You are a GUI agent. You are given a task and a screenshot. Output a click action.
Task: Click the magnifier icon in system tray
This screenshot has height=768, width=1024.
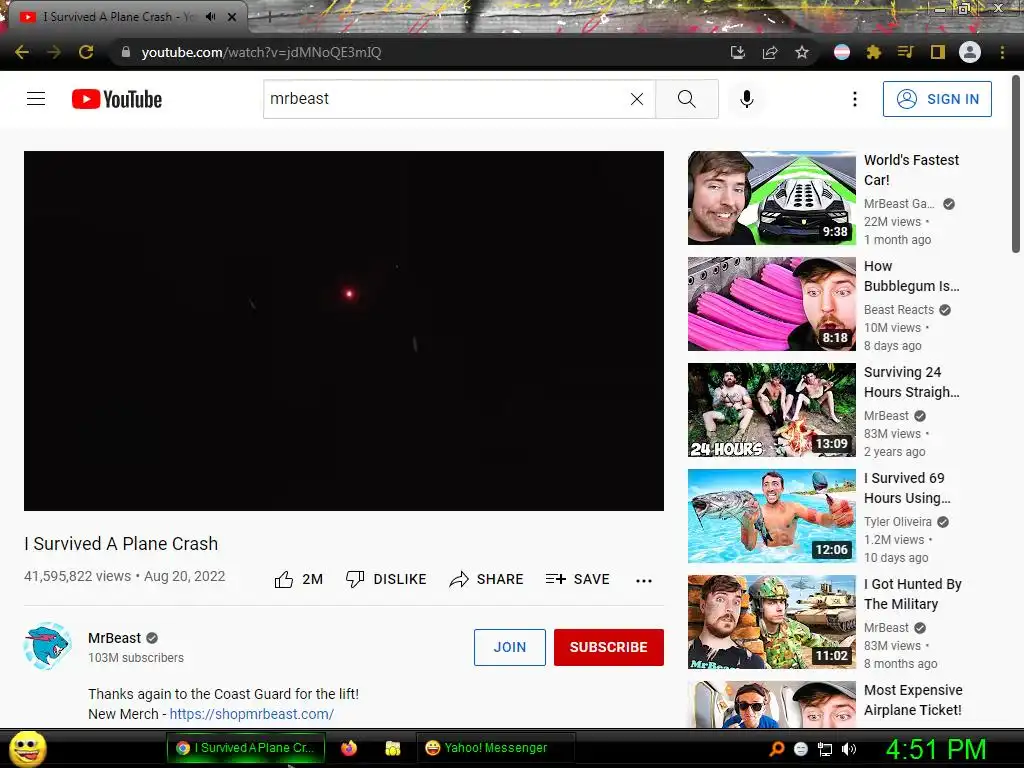(776, 749)
